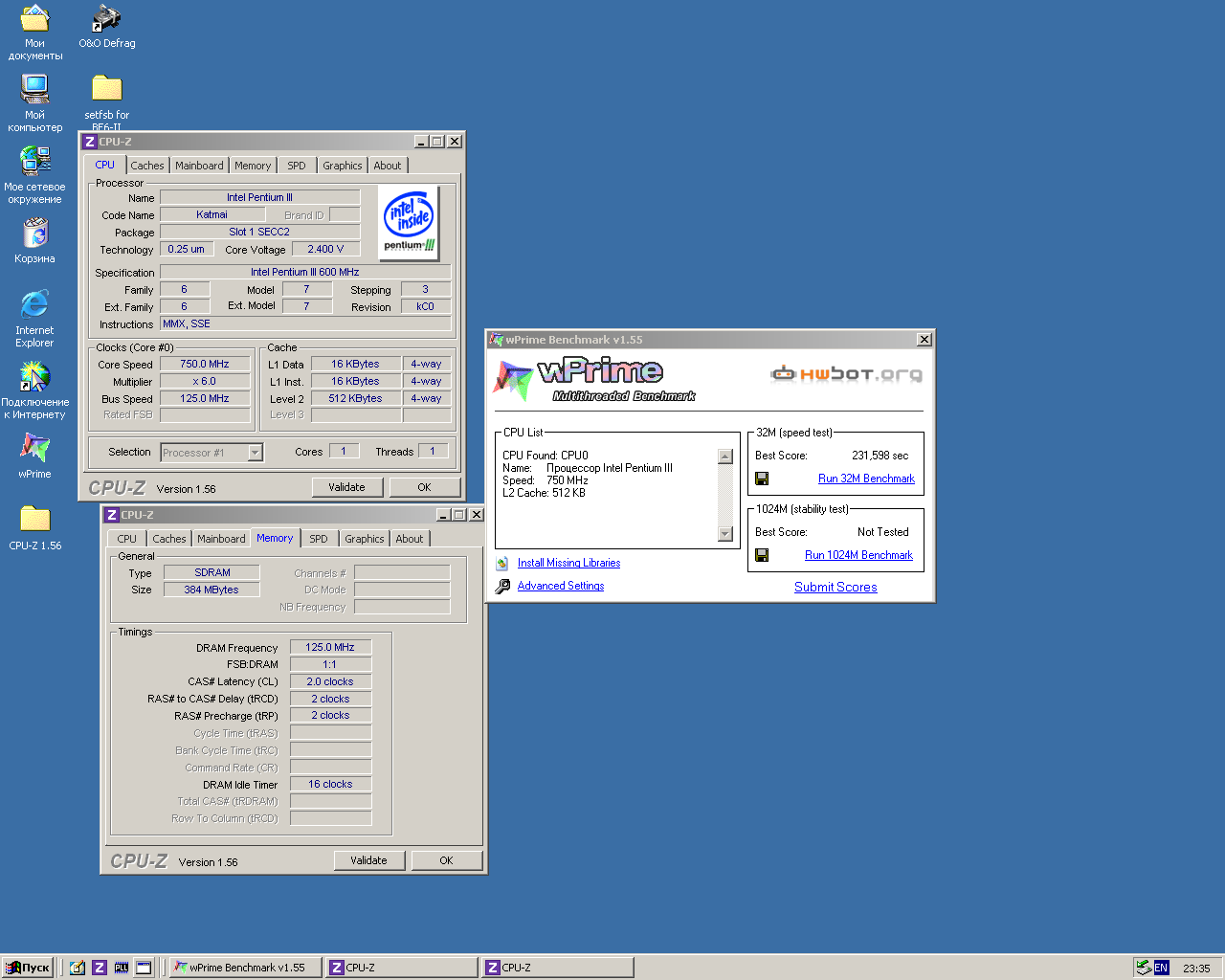Screen dimensions: 1225x980
Task: Click OK in the CPU-Z processor window
Action: (x=424, y=487)
